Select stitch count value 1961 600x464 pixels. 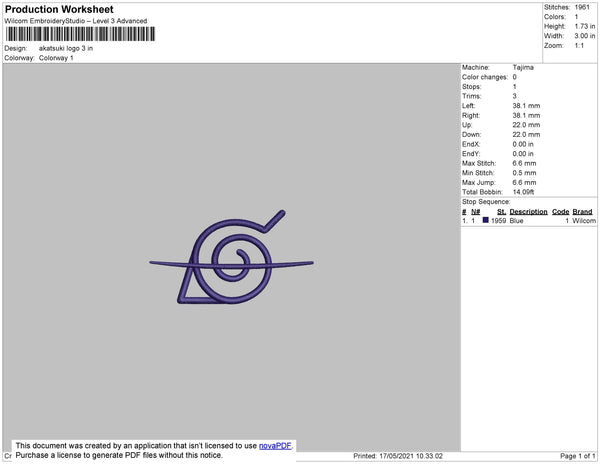(582, 7)
